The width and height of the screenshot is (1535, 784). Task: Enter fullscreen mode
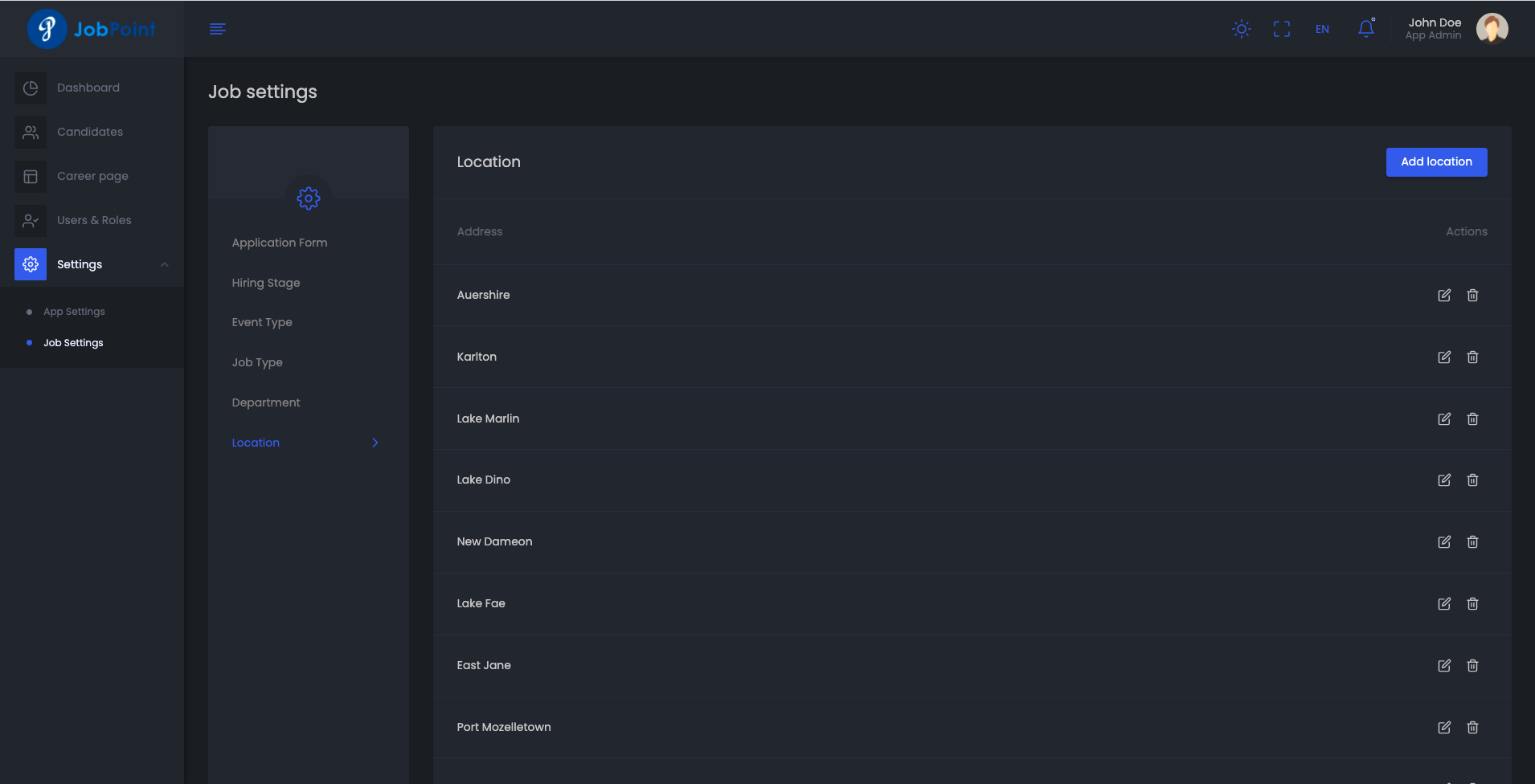pos(1282,29)
